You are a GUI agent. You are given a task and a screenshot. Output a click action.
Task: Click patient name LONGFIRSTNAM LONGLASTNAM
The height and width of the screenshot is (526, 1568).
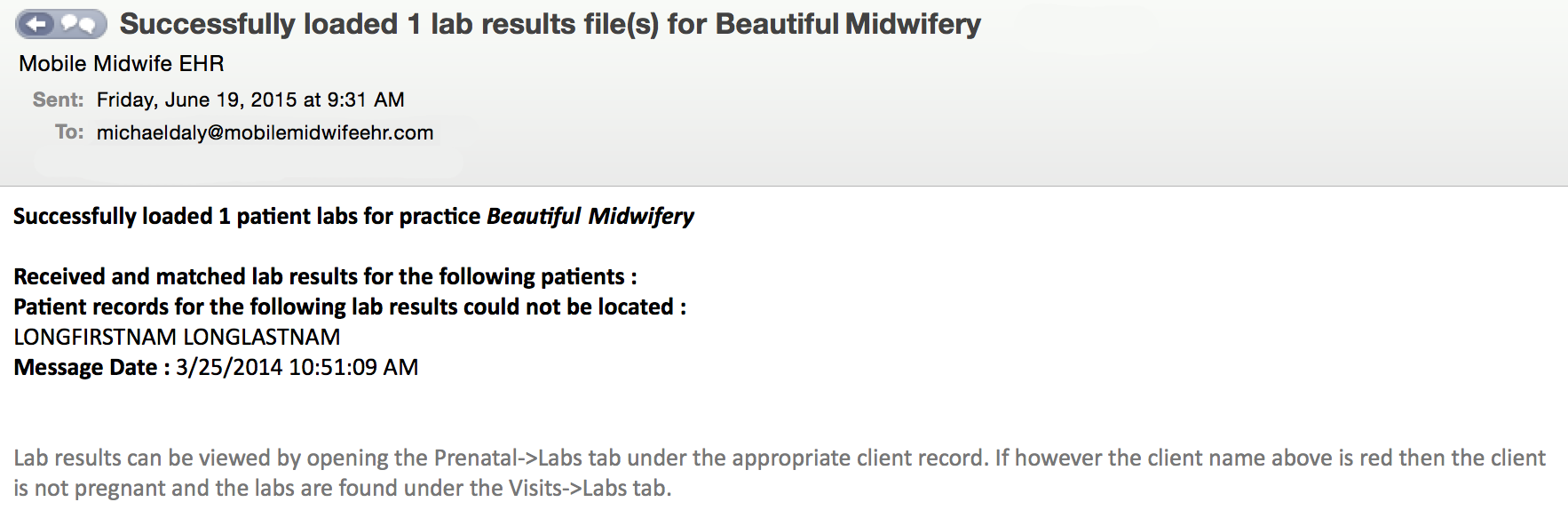click(177, 337)
